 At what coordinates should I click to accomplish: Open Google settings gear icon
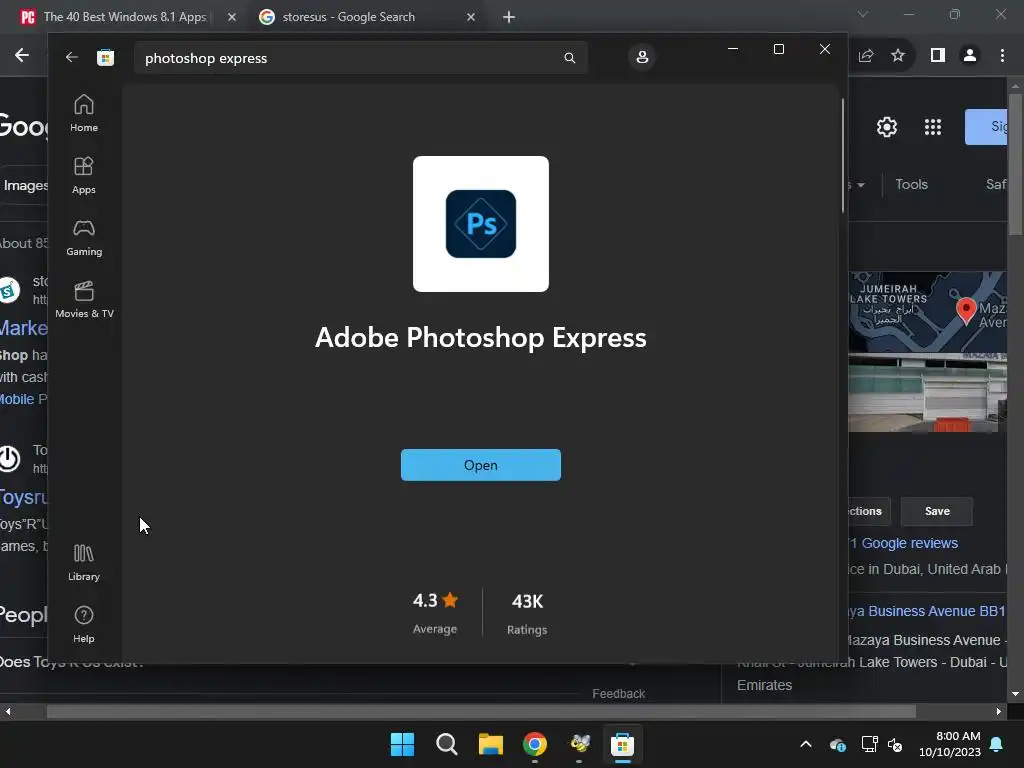(887, 127)
